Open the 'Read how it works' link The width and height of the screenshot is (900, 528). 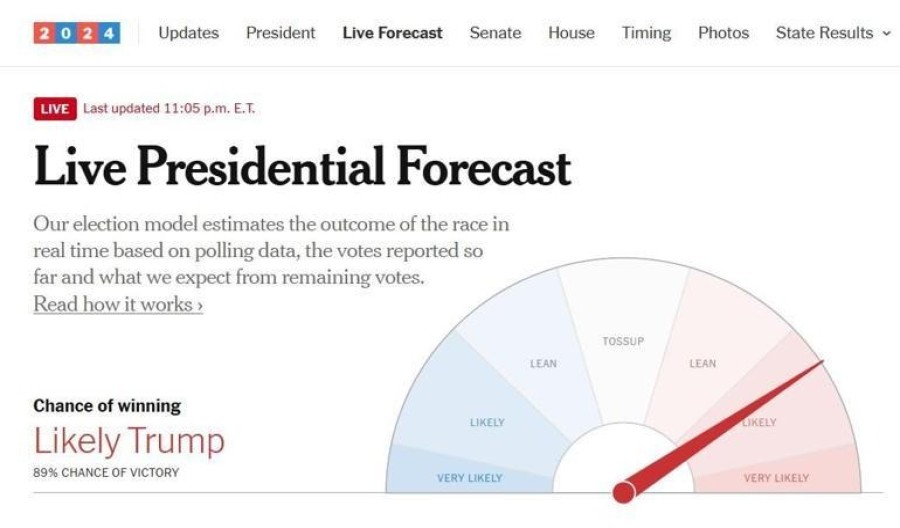coord(118,305)
